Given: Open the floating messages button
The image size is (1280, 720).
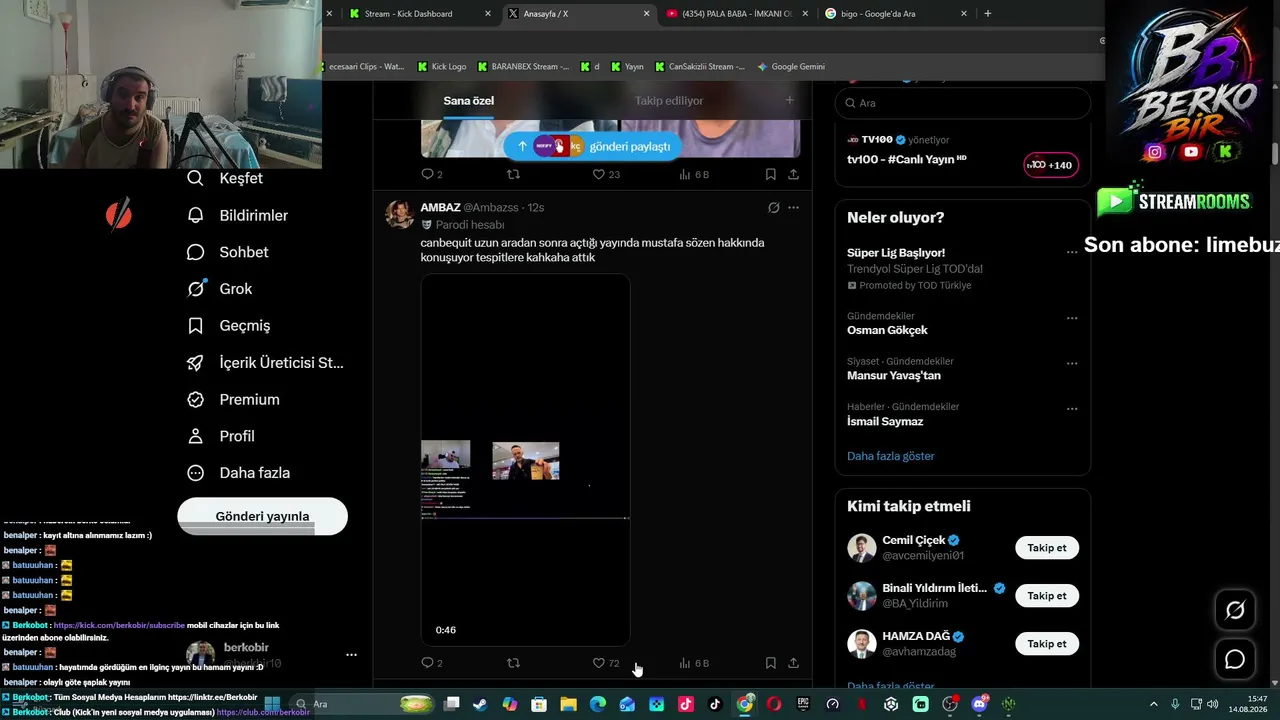Looking at the screenshot, I should point(1235,659).
